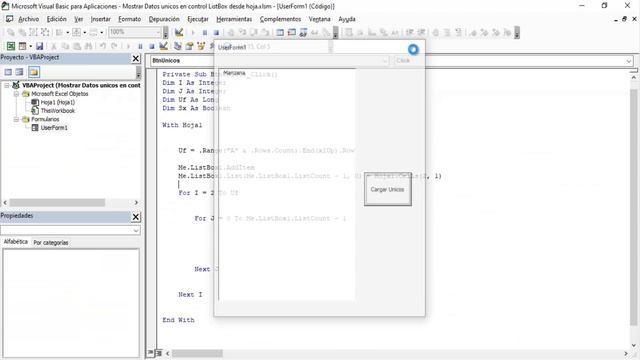Click the Redo arrow icon
Viewport: 640px width, 360px height.
(x=114, y=46)
